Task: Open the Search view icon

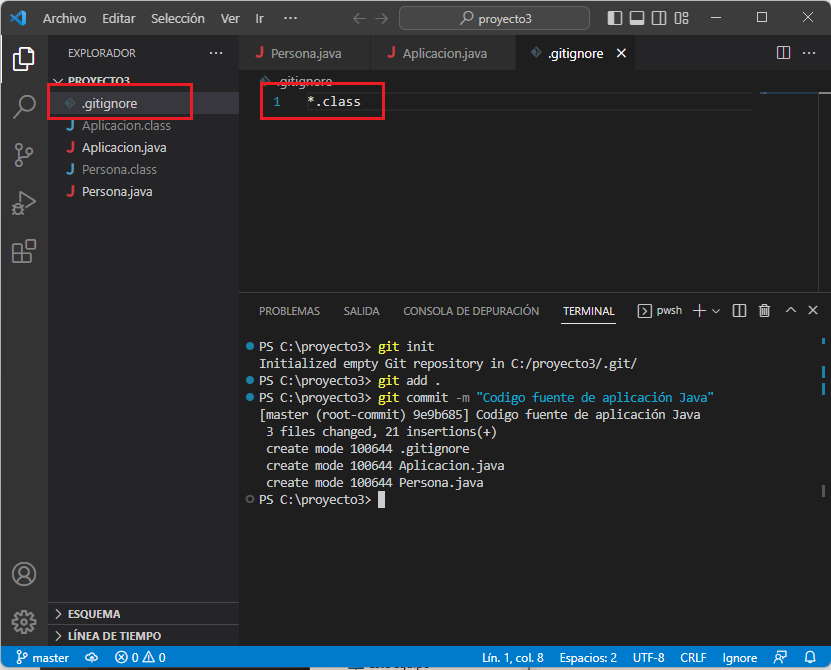Action: tap(23, 107)
